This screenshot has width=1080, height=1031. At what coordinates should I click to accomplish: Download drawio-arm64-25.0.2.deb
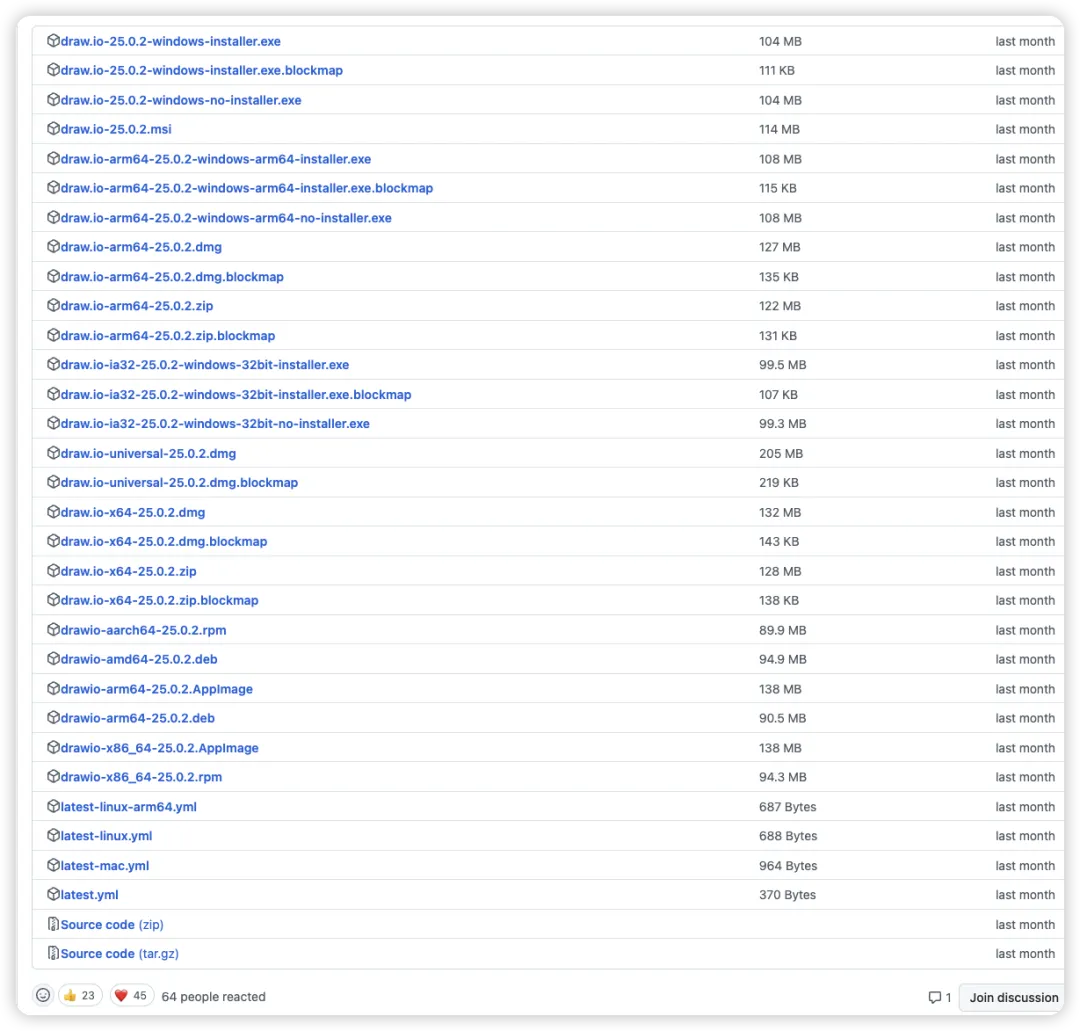point(138,718)
